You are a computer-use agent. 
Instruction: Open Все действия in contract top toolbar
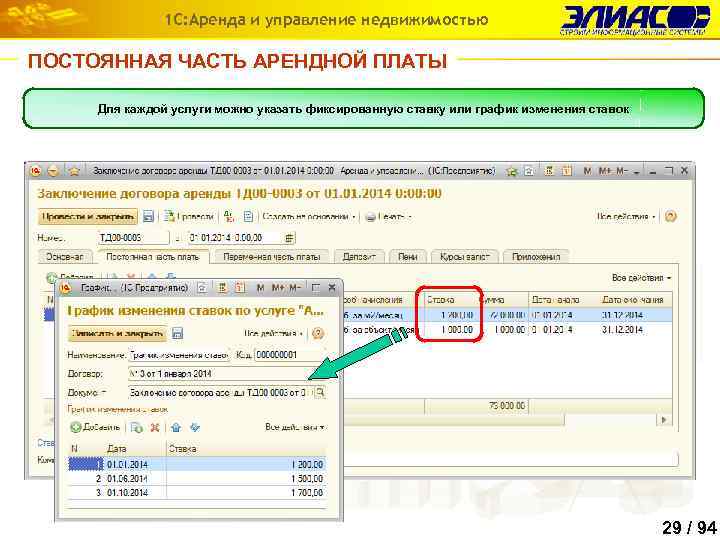point(626,216)
